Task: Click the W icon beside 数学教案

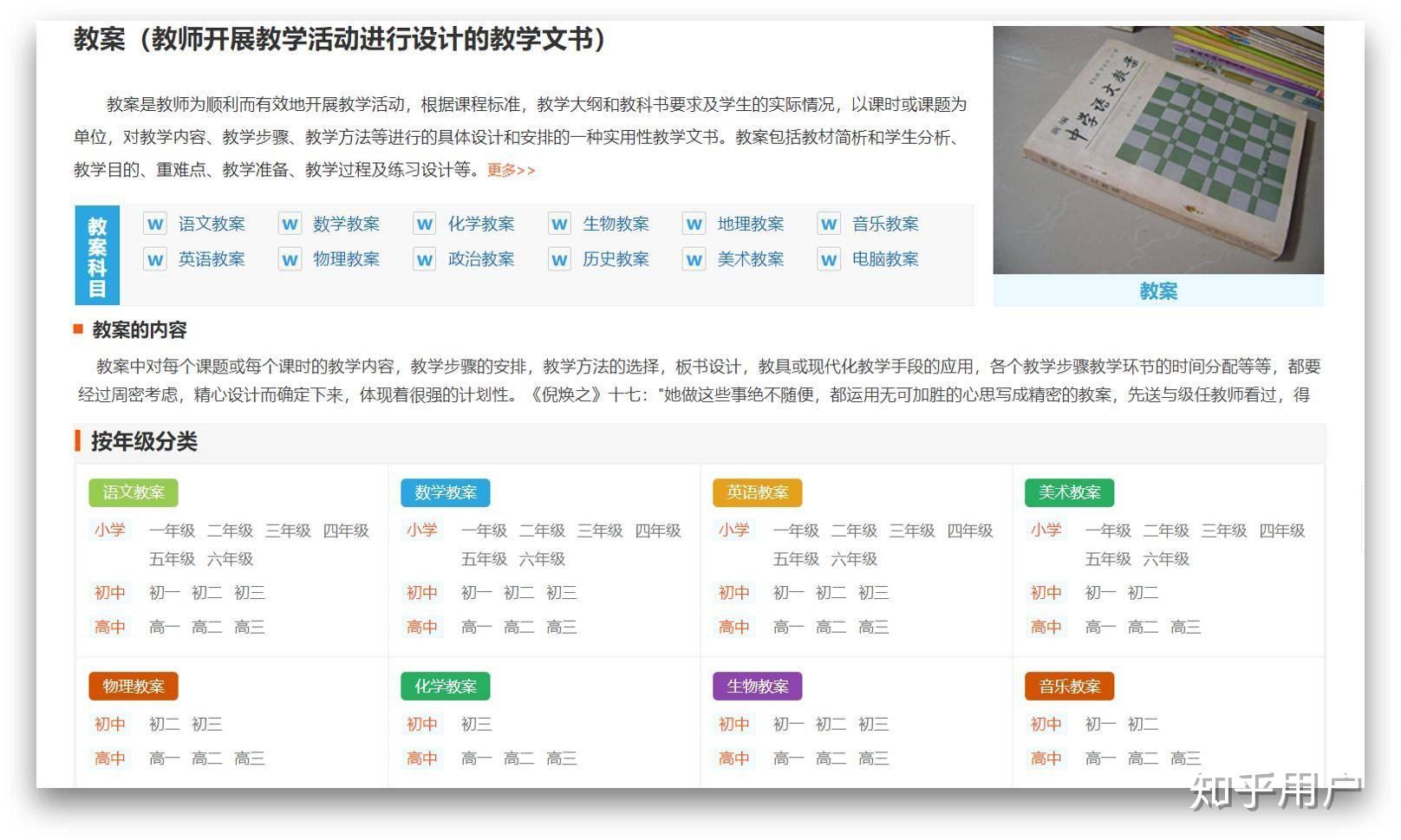Action: tap(289, 224)
